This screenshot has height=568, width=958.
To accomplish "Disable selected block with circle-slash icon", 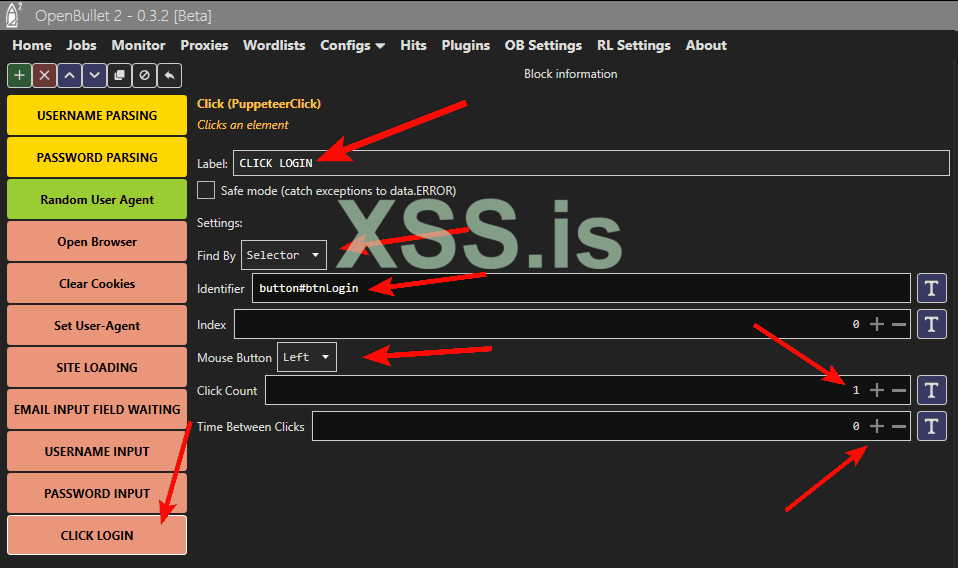I will point(145,76).
